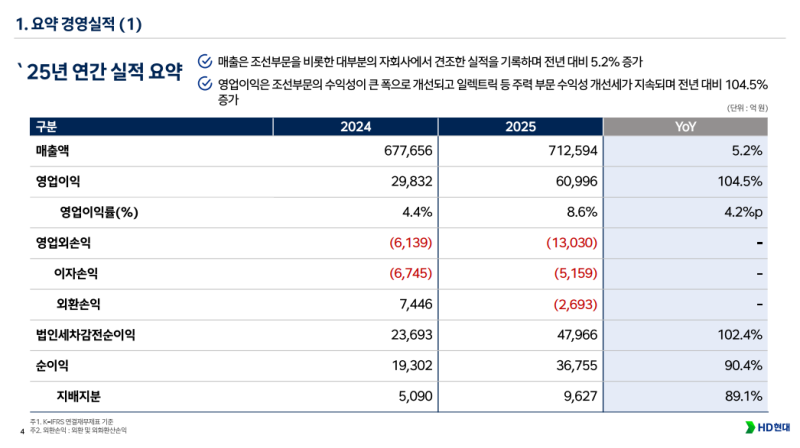The image size is (800, 448).
Task: Click the checkmark icon beside the 매출 bullet
Action: click(x=205, y=60)
